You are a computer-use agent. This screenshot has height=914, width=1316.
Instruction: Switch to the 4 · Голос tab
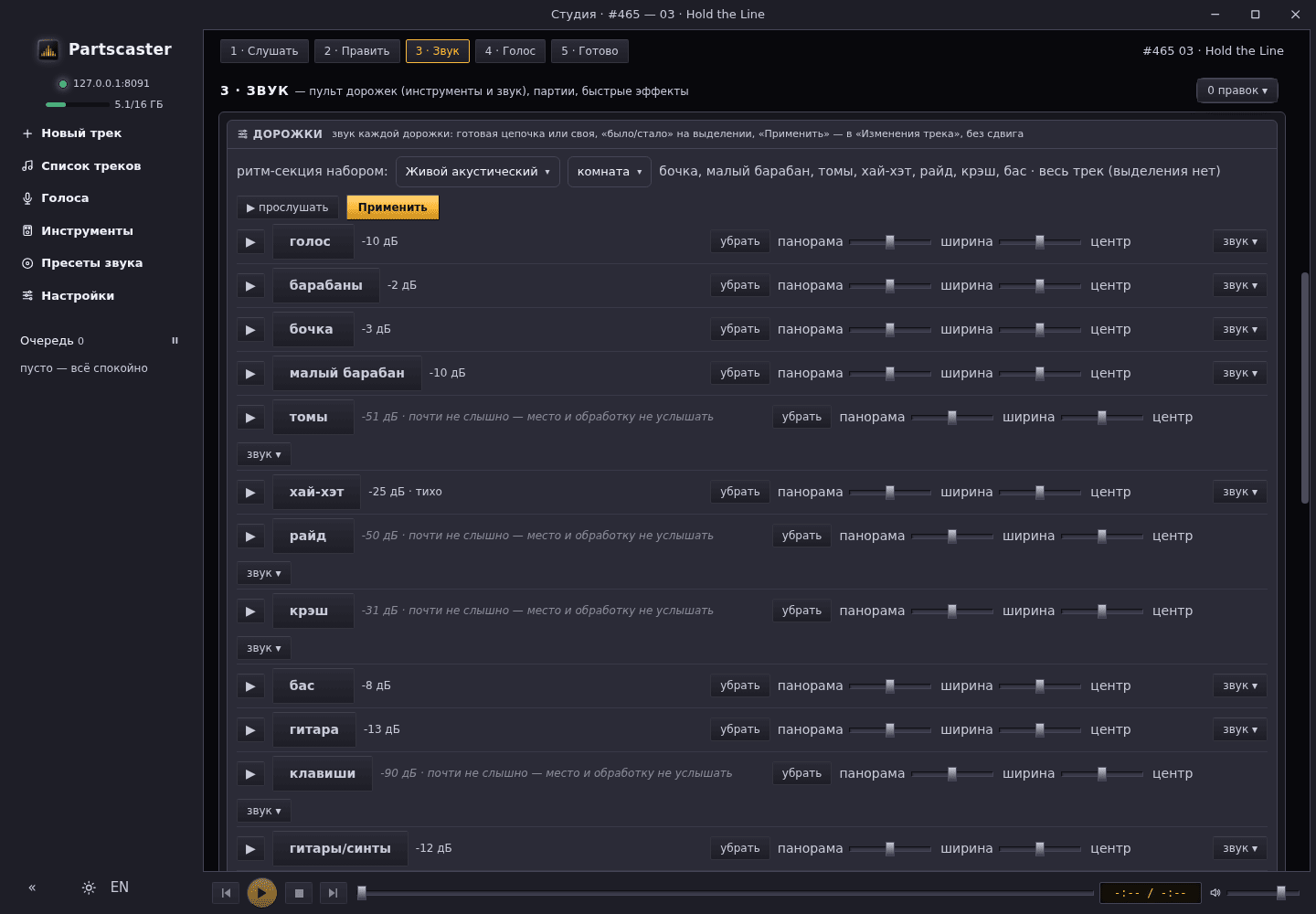[510, 51]
